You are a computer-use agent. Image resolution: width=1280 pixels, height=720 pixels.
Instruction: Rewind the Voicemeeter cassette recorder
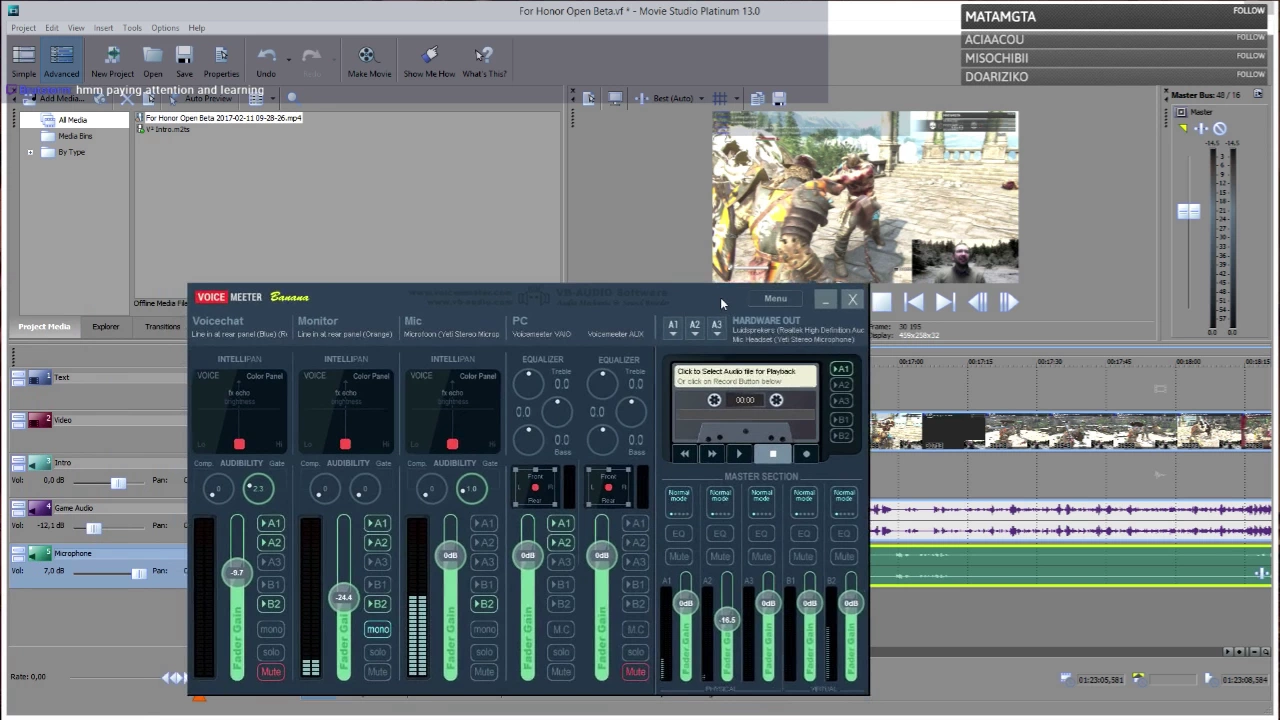click(685, 454)
